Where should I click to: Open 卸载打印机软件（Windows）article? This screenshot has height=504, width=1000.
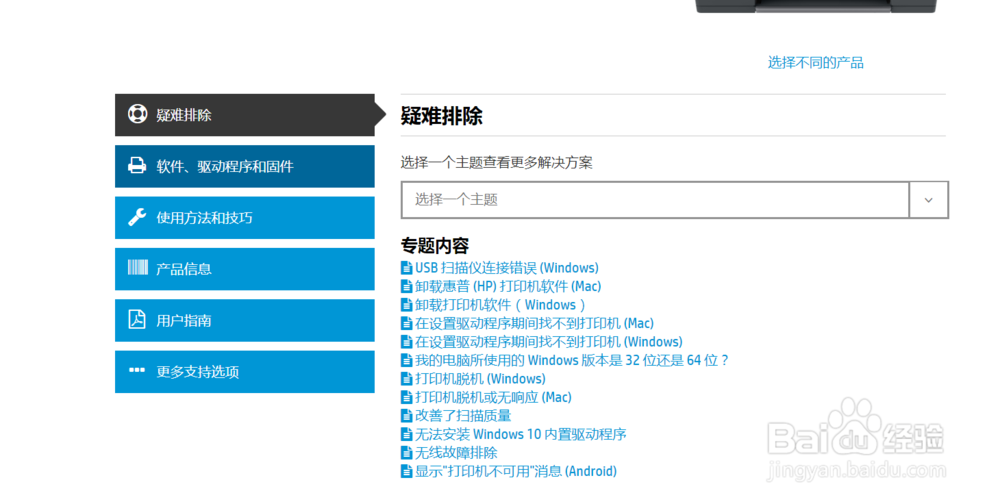(x=501, y=305)
